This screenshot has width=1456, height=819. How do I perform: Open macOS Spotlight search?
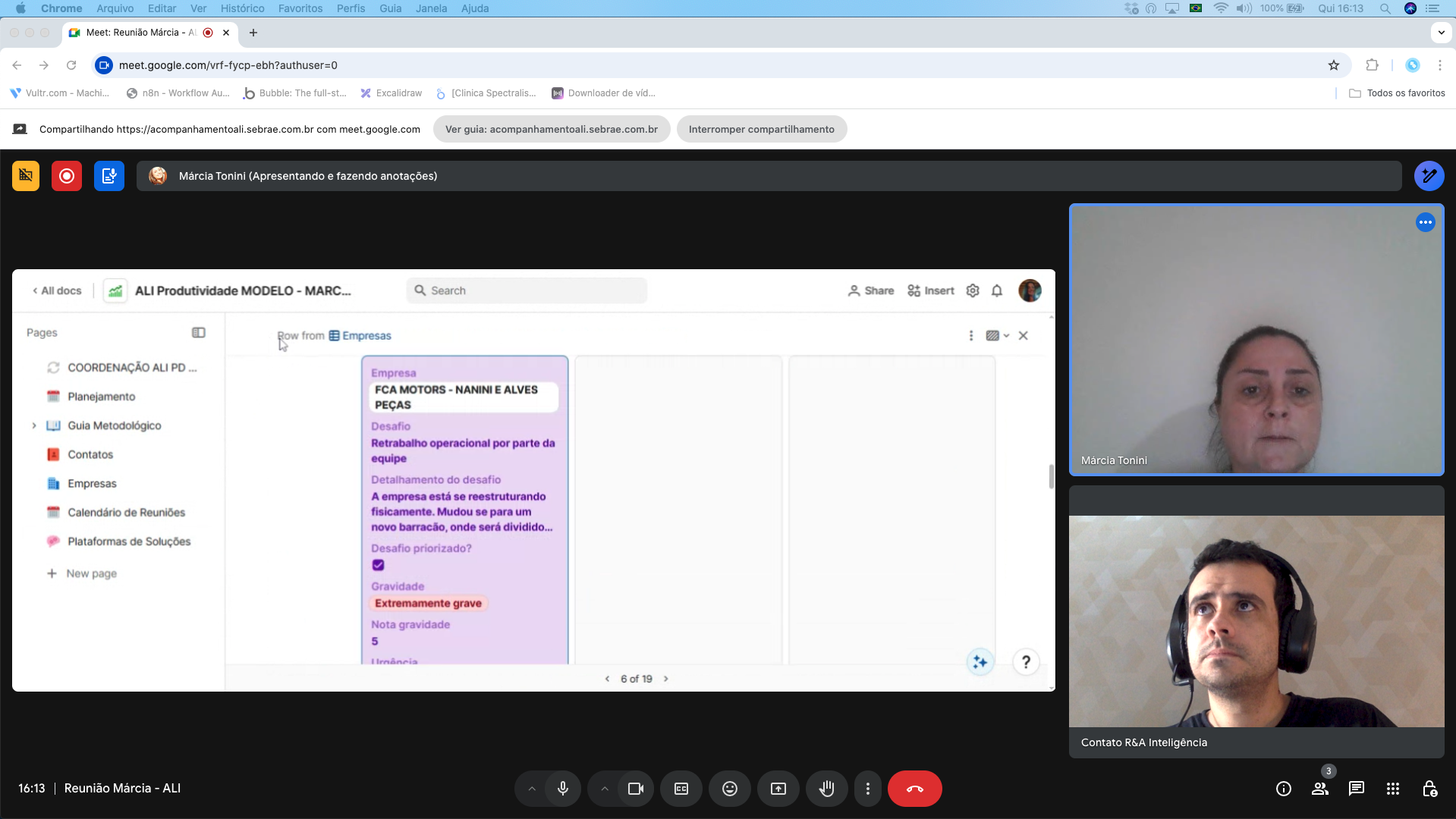click(x=1385, y=8)
